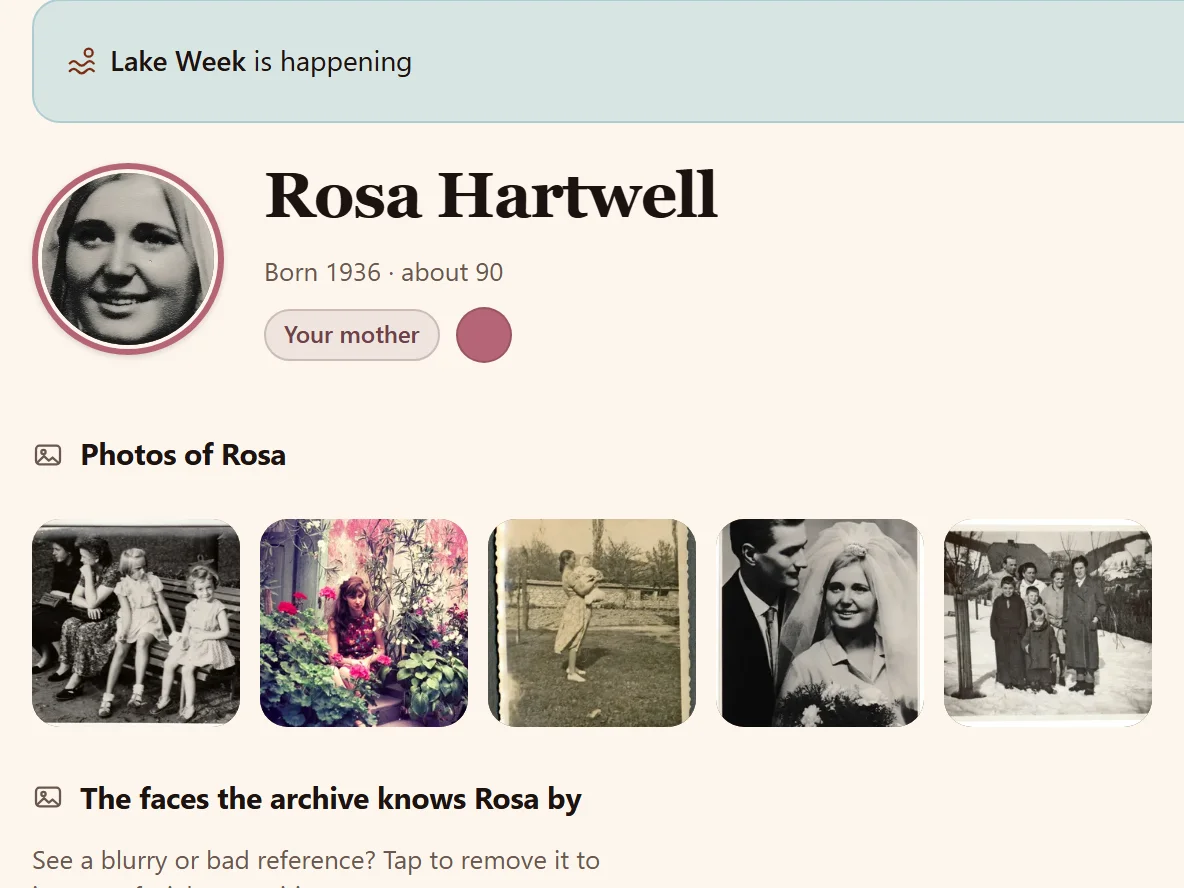Open the color photo of woman among flowers

364,623
